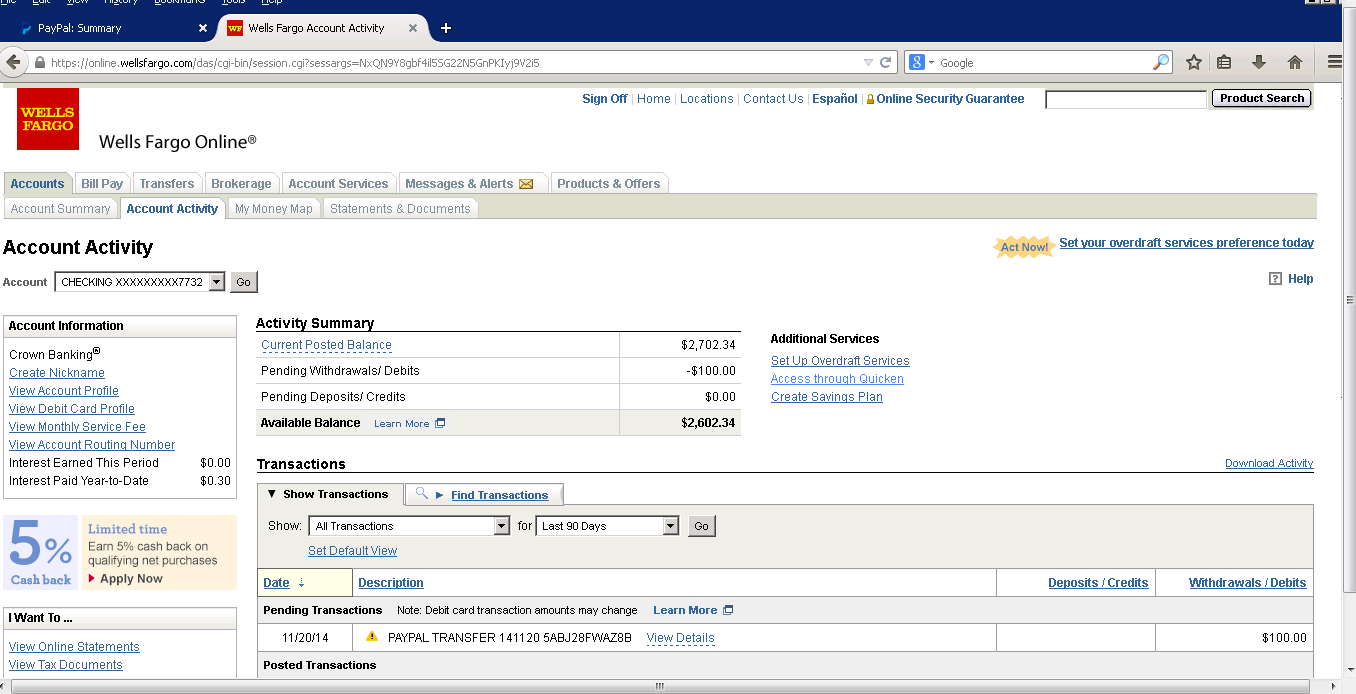Click the Set Default View link
Screen dimensions: 1356x694
pos(352,551)
